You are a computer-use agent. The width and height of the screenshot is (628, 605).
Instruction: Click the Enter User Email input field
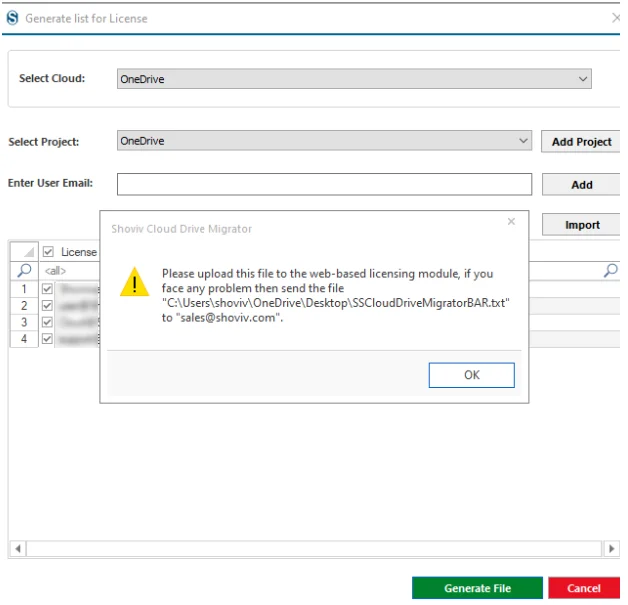tap(324, 185)
